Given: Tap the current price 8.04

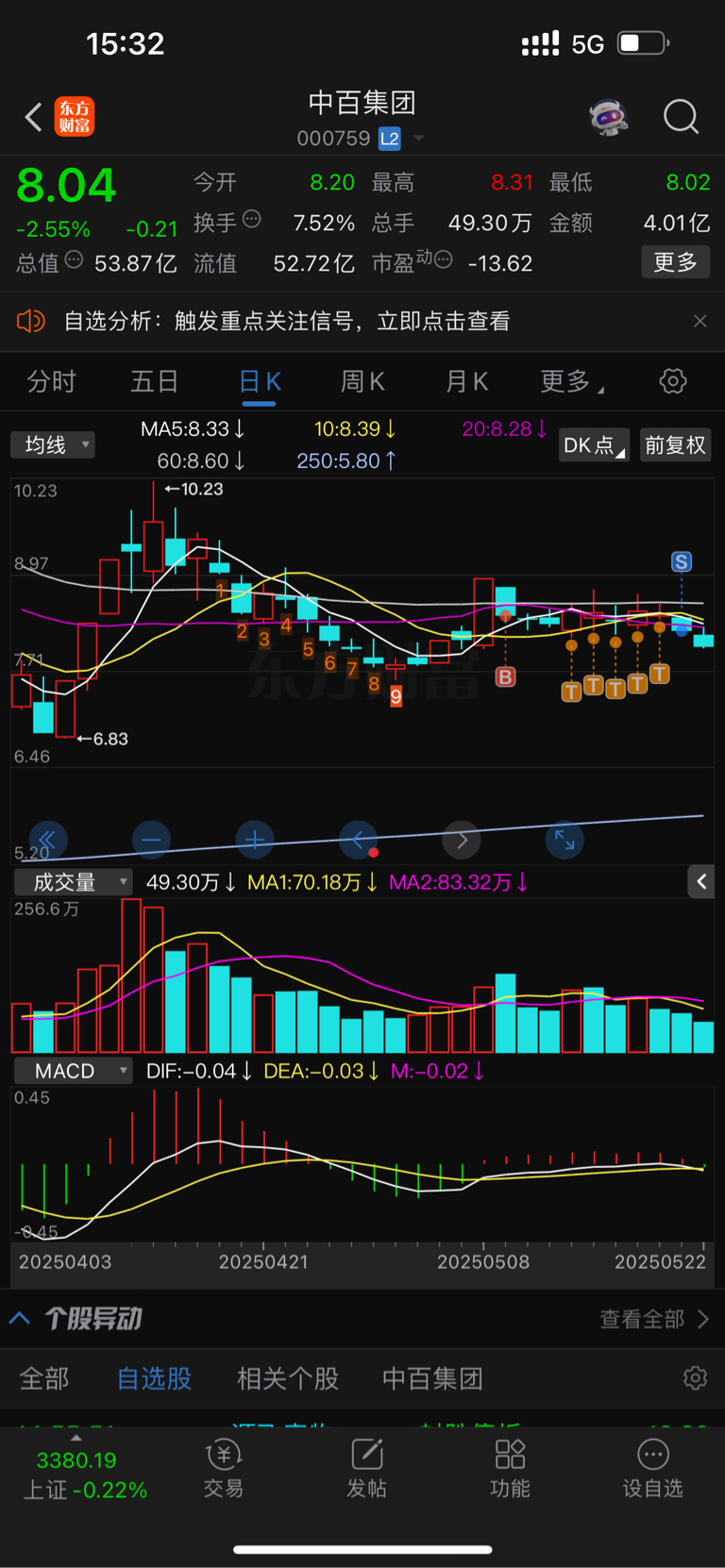Looking at the screenshot, I should pyautogui.click(x=66, y=185).
